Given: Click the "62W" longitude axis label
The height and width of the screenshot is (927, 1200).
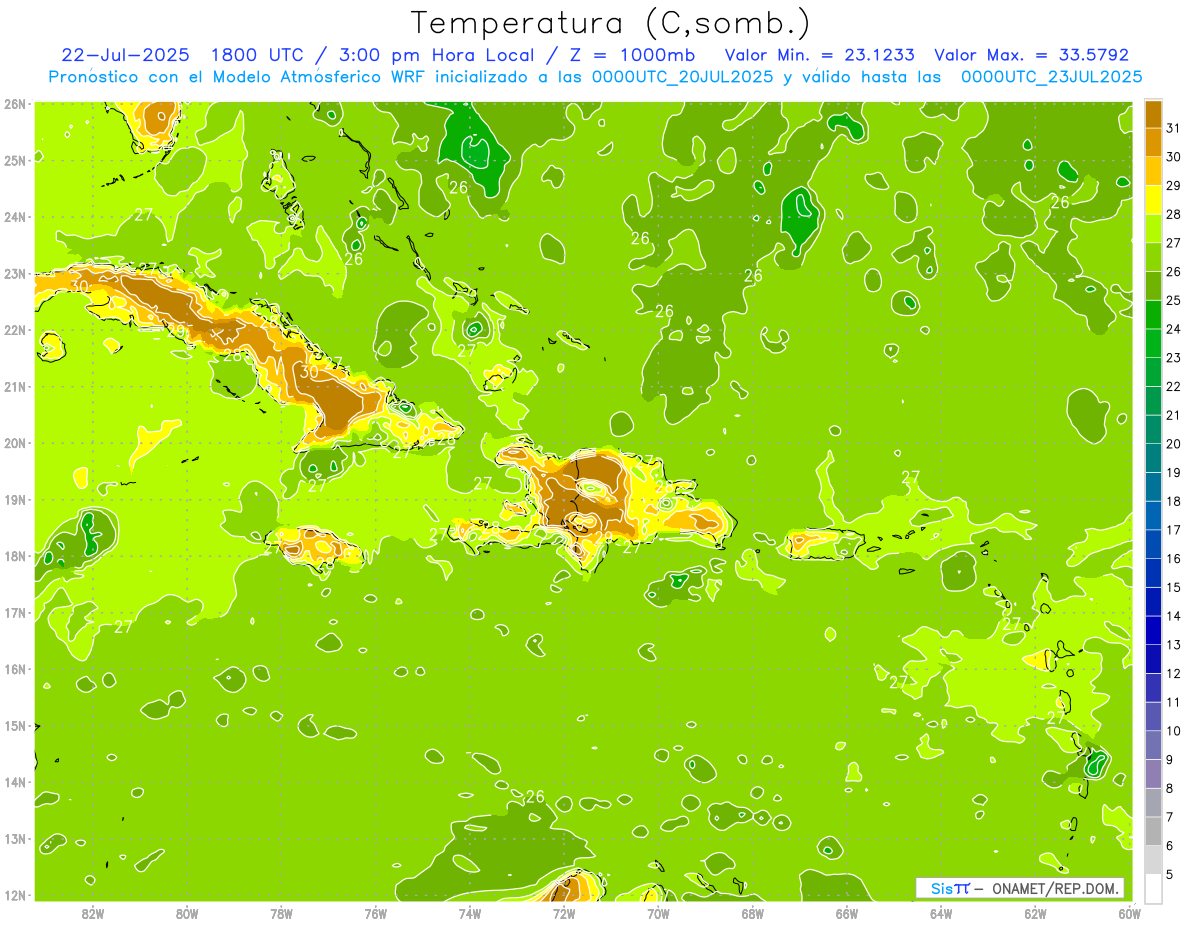Looking at the screenshot, I should (1035, 913).
